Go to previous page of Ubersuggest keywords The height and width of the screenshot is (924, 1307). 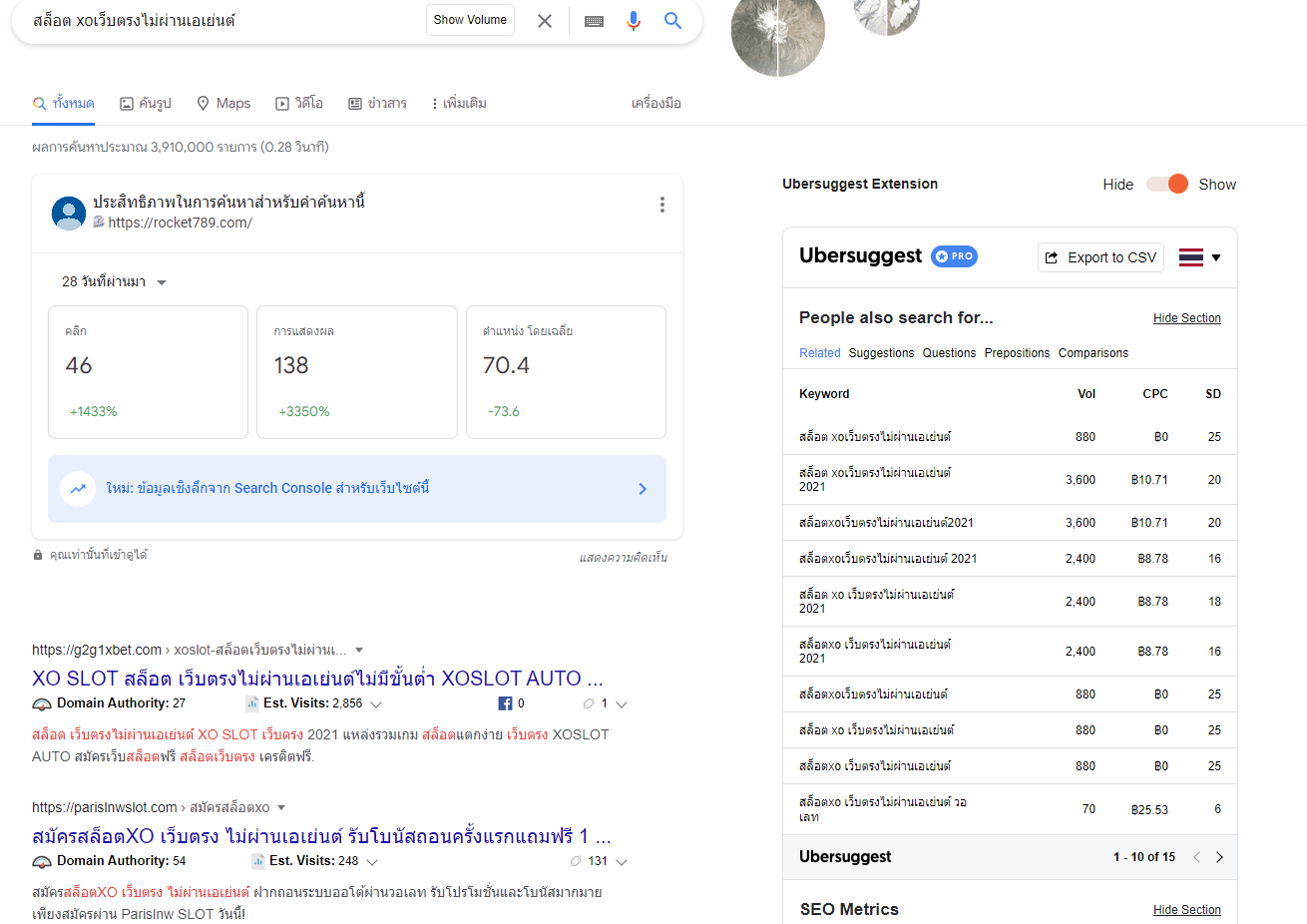(x=1196, y=857)
